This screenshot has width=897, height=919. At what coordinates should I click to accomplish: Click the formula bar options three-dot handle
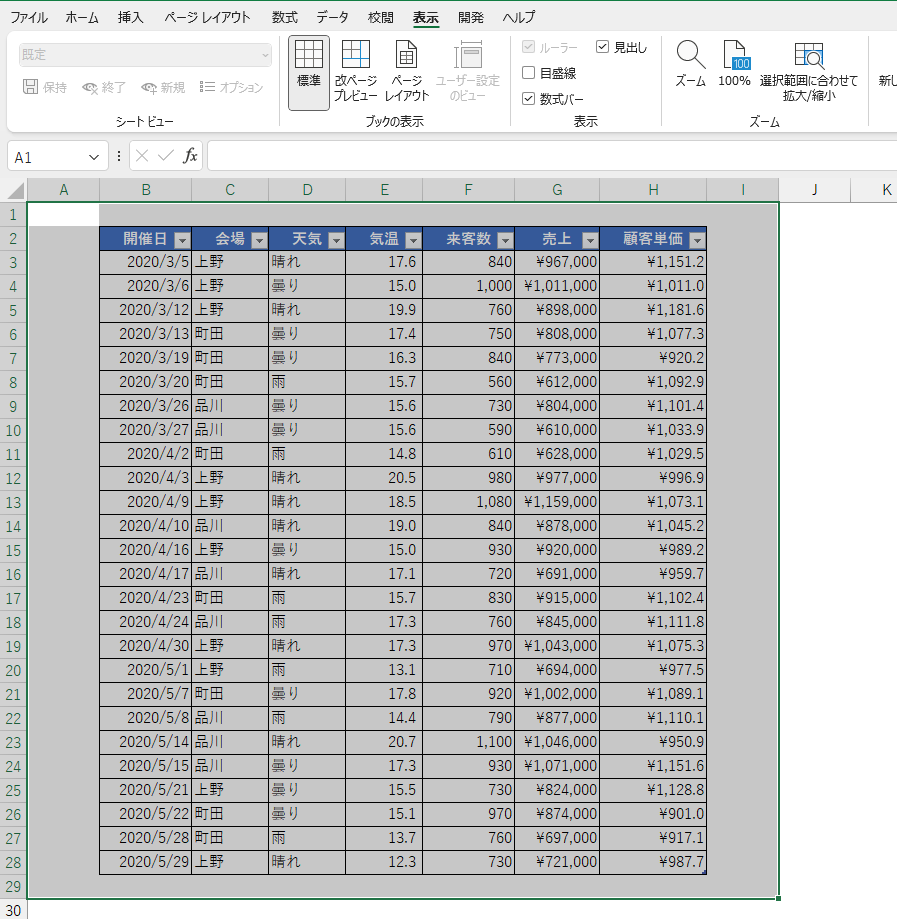click(x=119, y=156)
